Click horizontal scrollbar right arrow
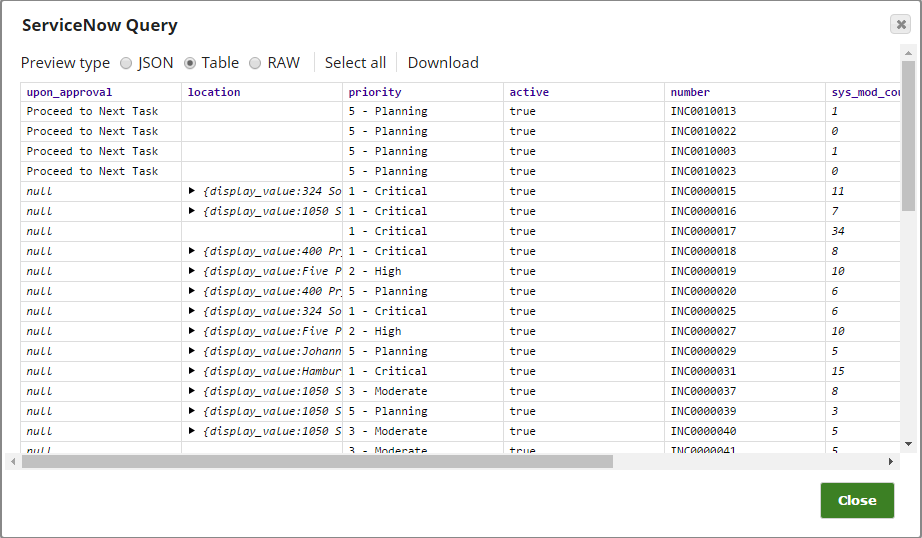 pos(891,462)
